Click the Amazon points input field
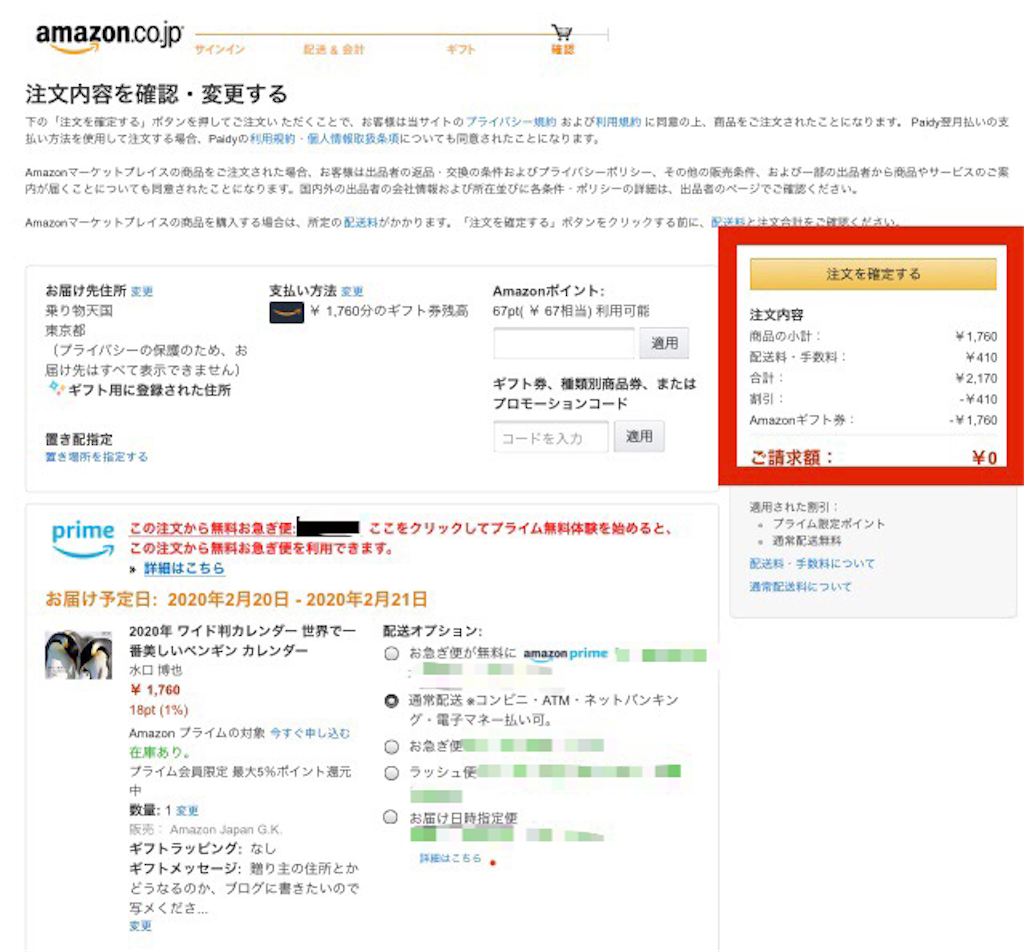Viewport: 1024px width, 952px height. coord(564,343)
